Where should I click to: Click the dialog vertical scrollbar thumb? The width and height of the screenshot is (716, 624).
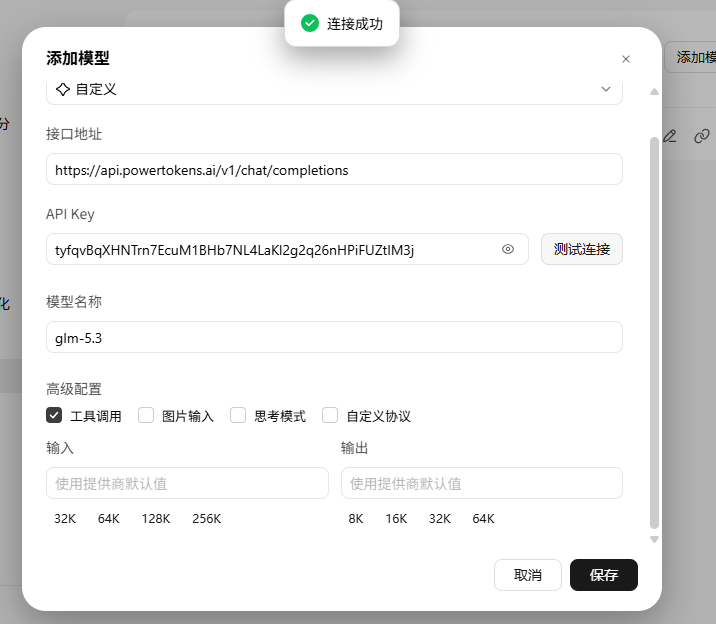pyautogui.click(x=654, y=332)
